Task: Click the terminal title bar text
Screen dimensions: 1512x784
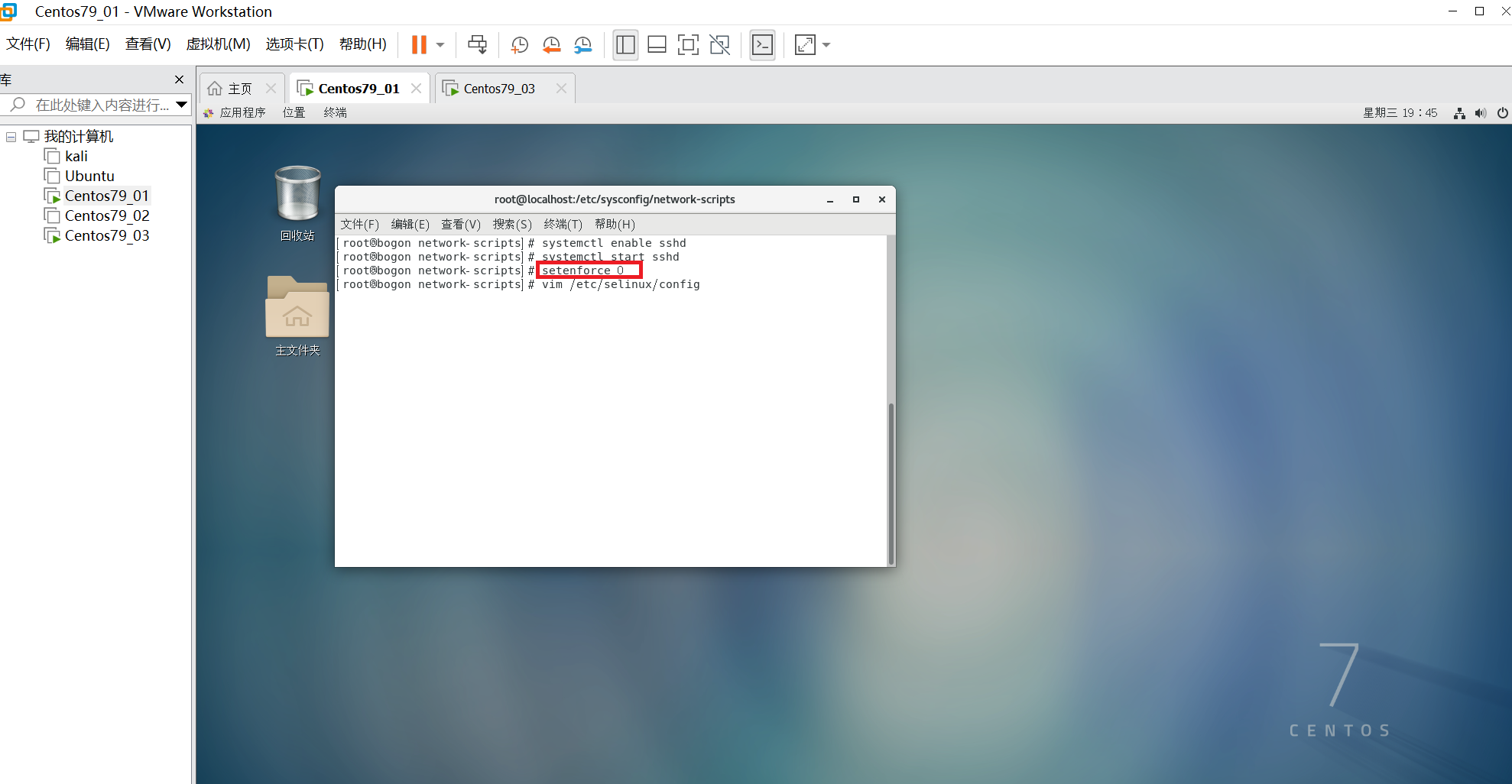Action: pyautogui.click(x=615, y=199)
